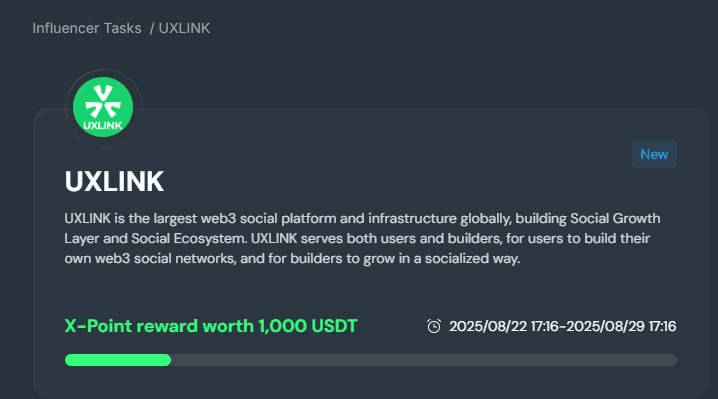Click the right end of the green progress fill
The width and height of the screenshot is (718, 399).
169,360
